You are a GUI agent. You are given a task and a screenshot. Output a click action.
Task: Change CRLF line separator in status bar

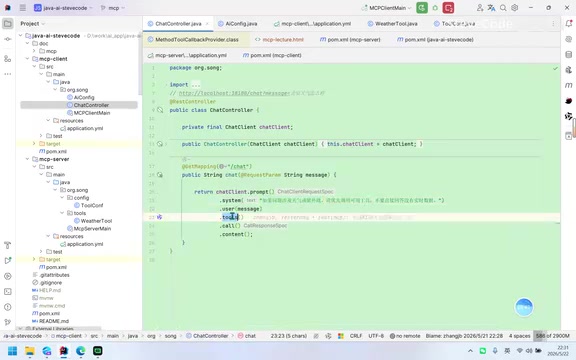[356, 336]
